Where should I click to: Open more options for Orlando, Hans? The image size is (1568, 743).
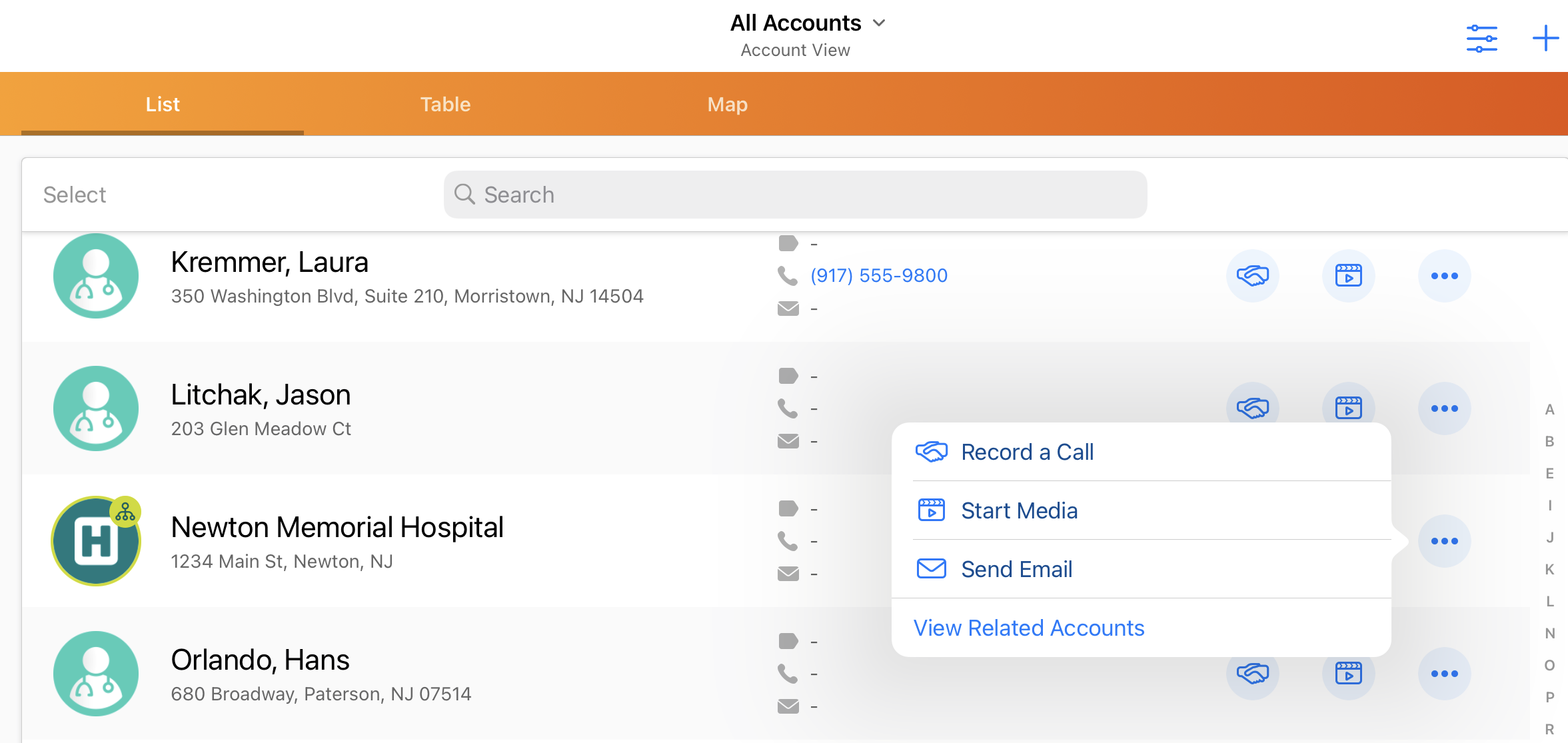[x=1444, y=674]
